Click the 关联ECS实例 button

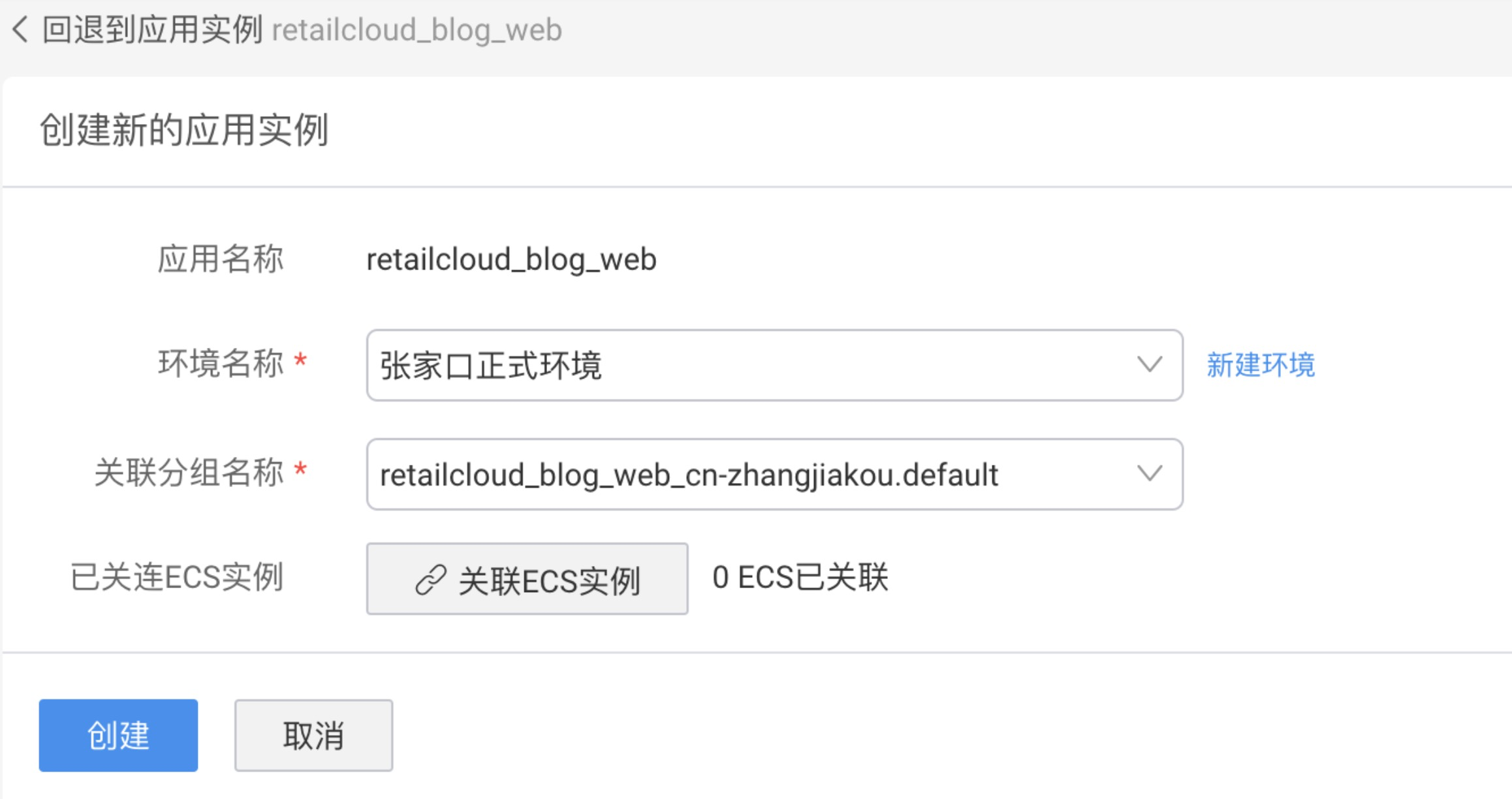tap(527, 579)
